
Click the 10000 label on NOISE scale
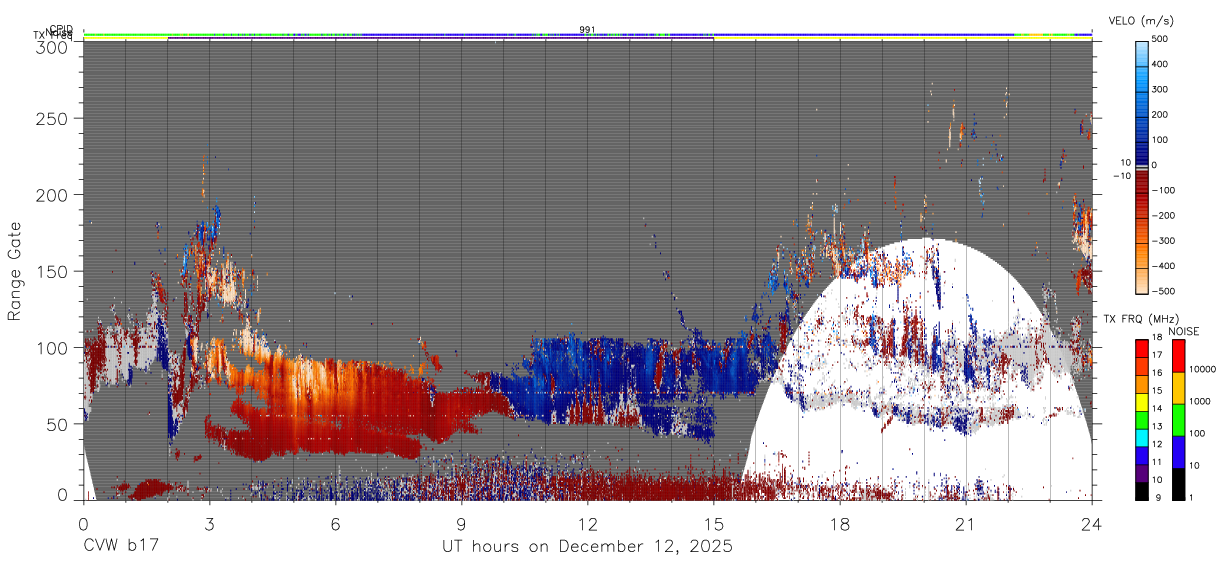(1204, 369)
